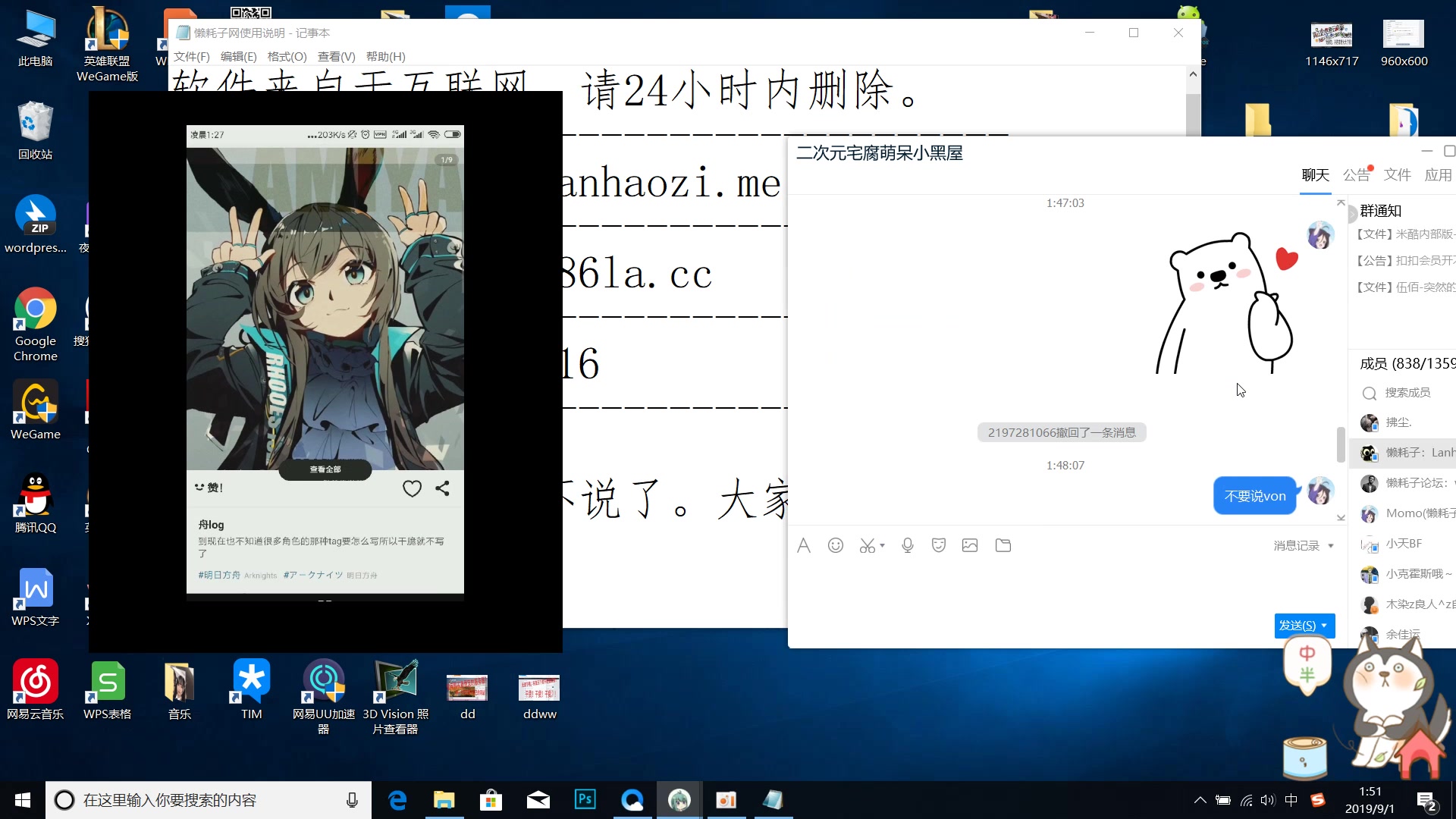1456x819 pixels.
Task: Open 此电脑 desktop icon
Action: (x=36, y=39)
